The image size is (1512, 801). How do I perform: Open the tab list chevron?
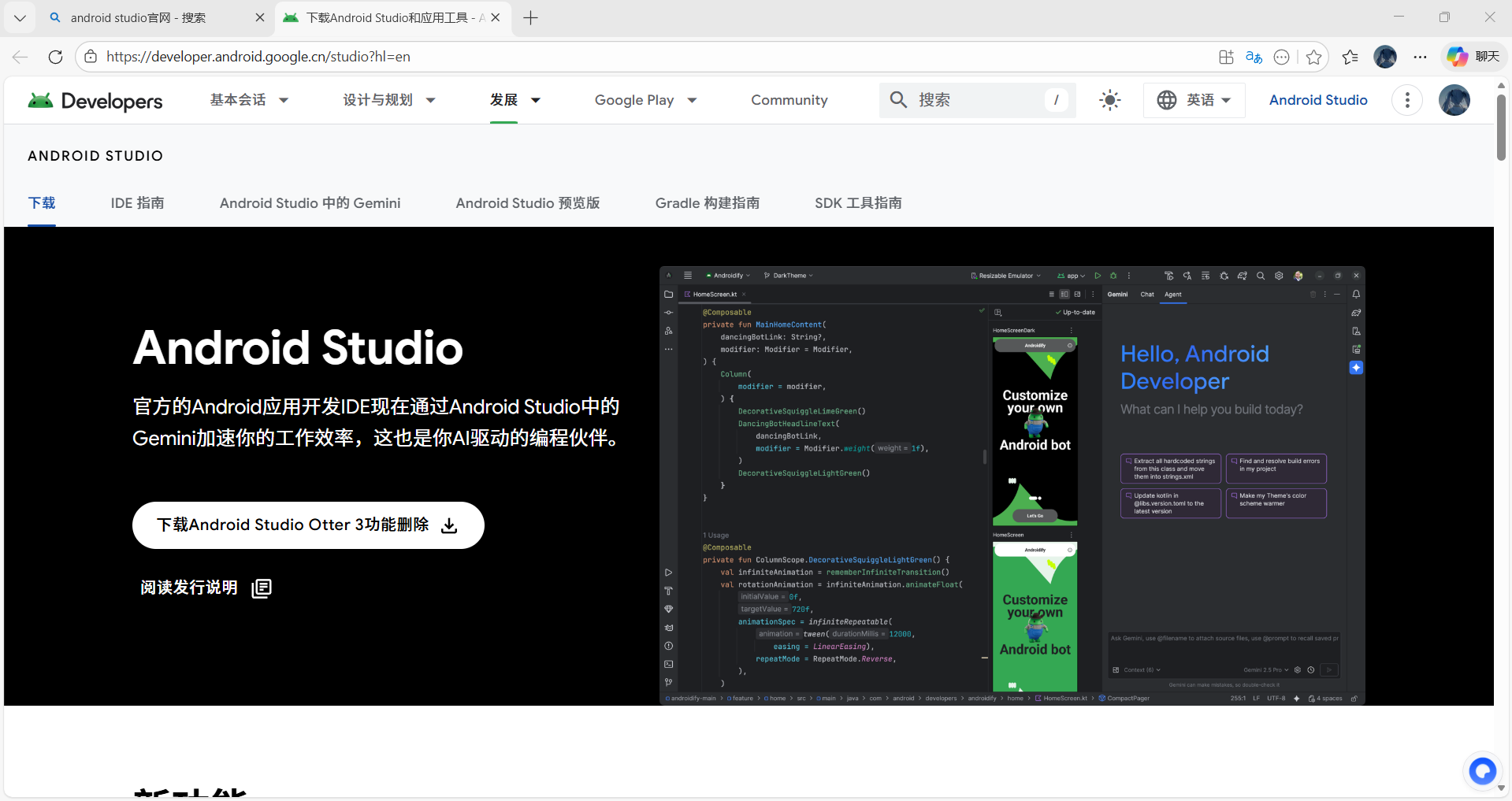(20, 17)
